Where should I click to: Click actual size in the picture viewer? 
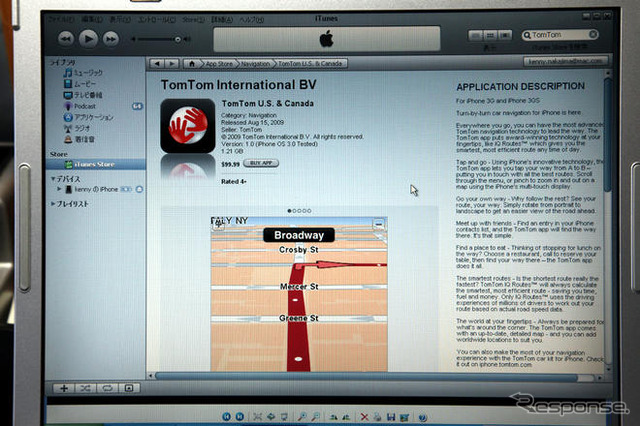[x=270, y=417]
